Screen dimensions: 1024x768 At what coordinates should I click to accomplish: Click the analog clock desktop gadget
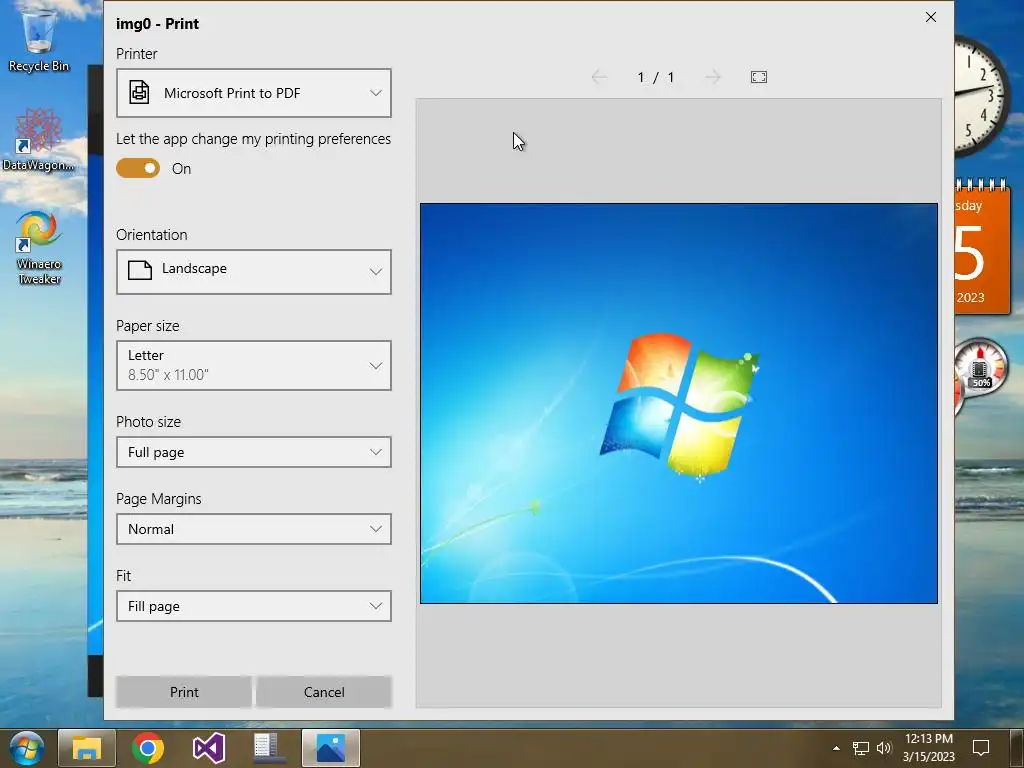(981, 97)
